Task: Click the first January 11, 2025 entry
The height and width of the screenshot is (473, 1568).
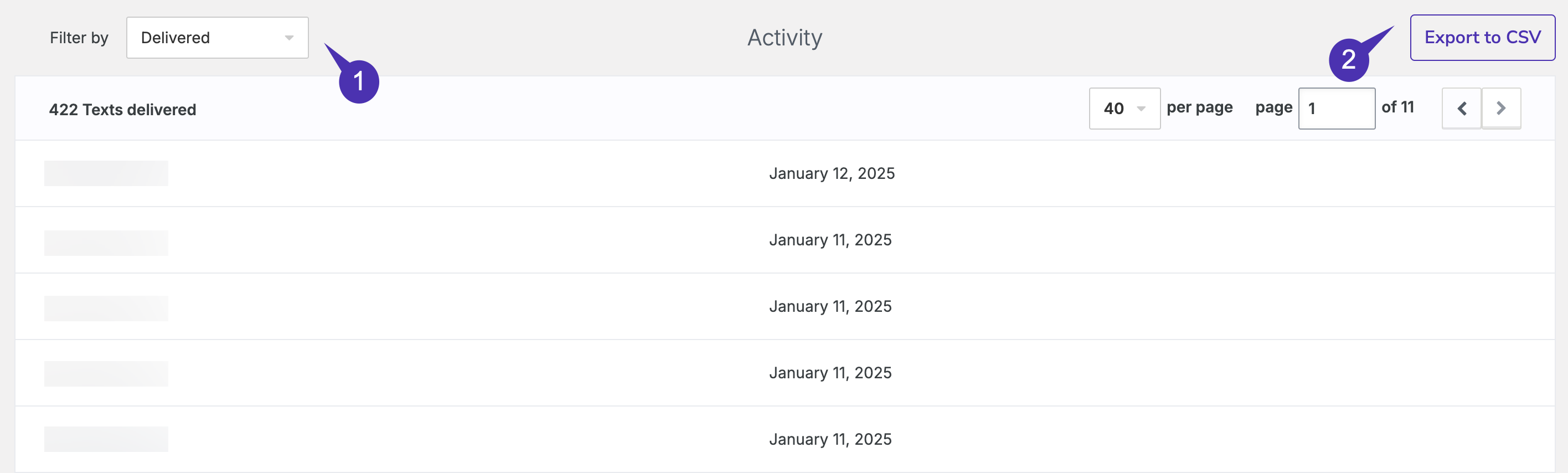Action: (x=831, y=240)
